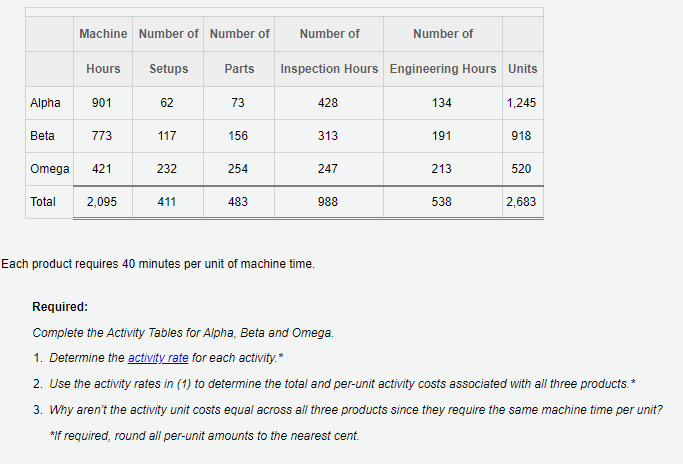The height and width of the screenshot is (464, 683).
Task: Click Alpha machine hours value 901
Action: [x=102, y=103]
